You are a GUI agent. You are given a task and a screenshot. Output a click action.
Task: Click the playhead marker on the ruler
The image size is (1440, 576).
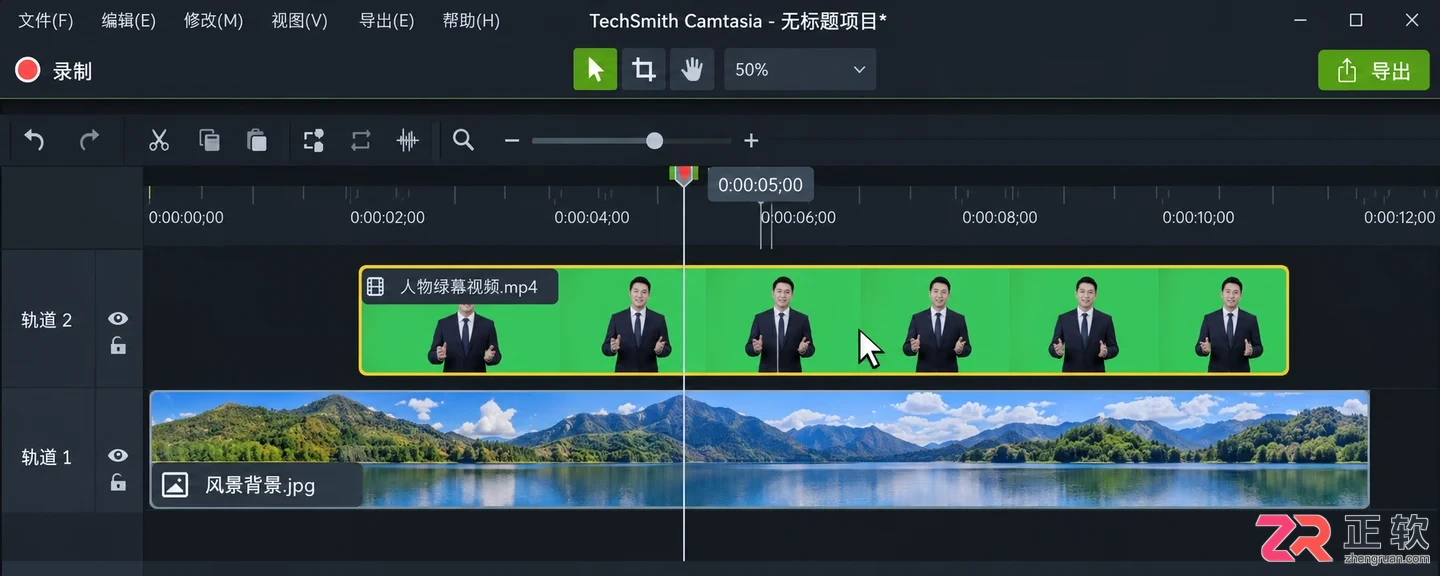(683, 175)
